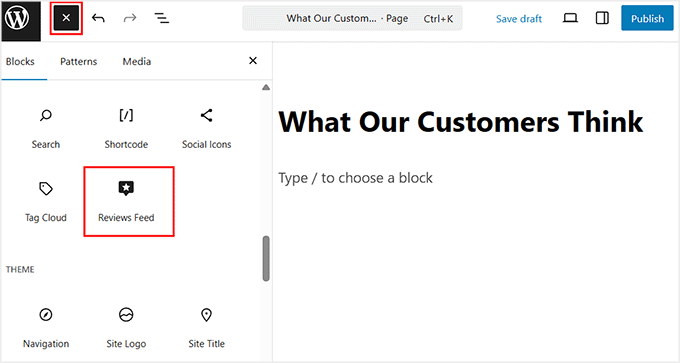Select the page title What Our Customers Think
The width and height of the screenshot is (680, 363).
pyautogui.click(x=461, y=121)
